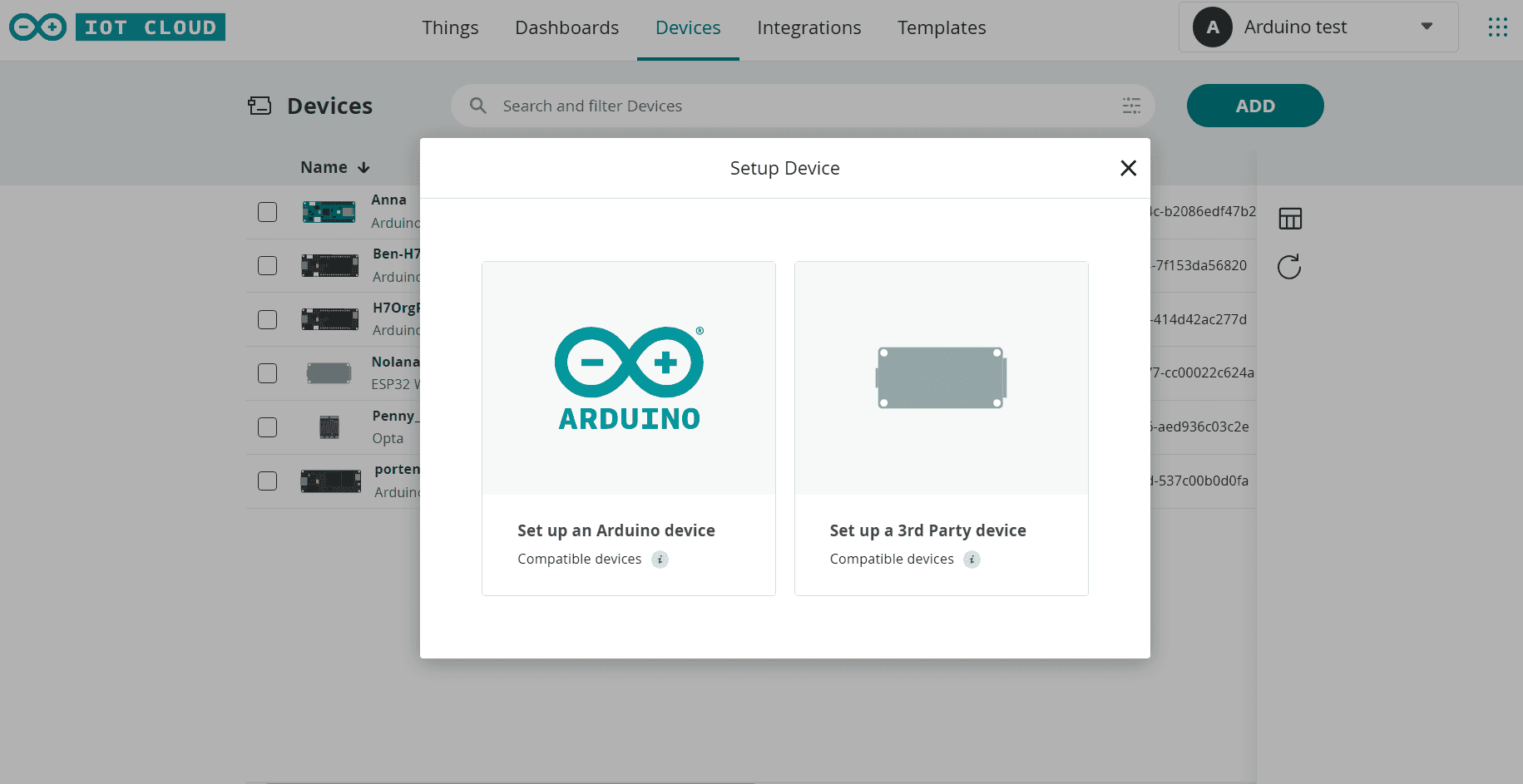Expand the Arduino test account dropdown arrow

1427,27
